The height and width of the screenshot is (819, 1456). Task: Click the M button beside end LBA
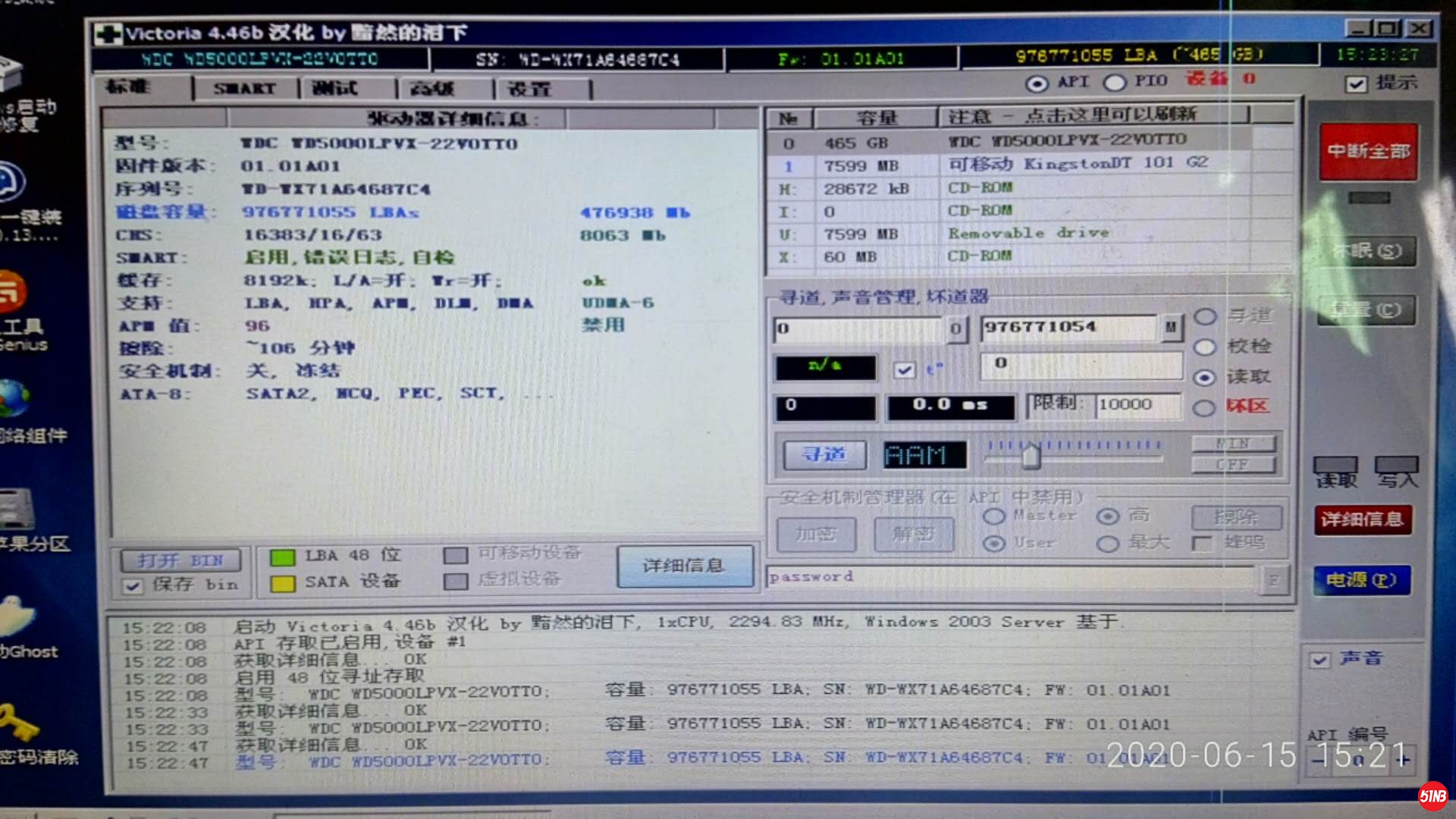click(x=1171, y=328)
